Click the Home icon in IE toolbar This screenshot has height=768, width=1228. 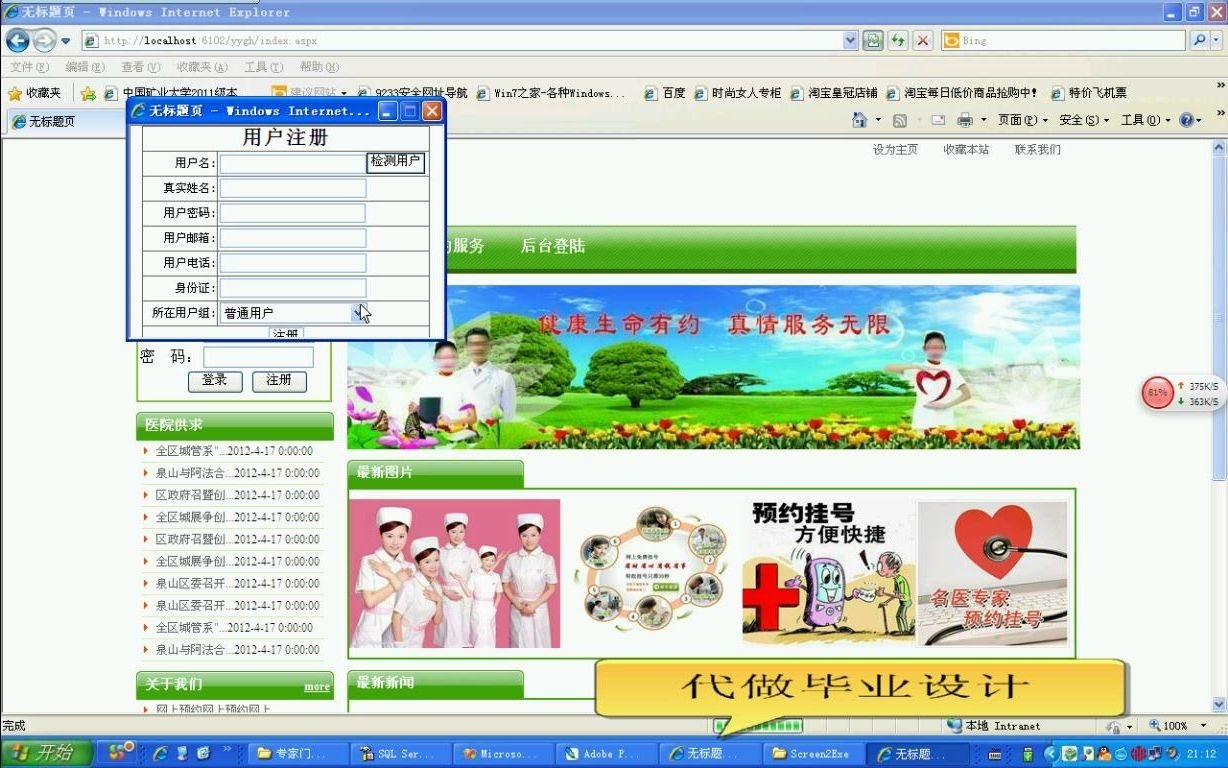pyautogui.click(x=858, y=119)
